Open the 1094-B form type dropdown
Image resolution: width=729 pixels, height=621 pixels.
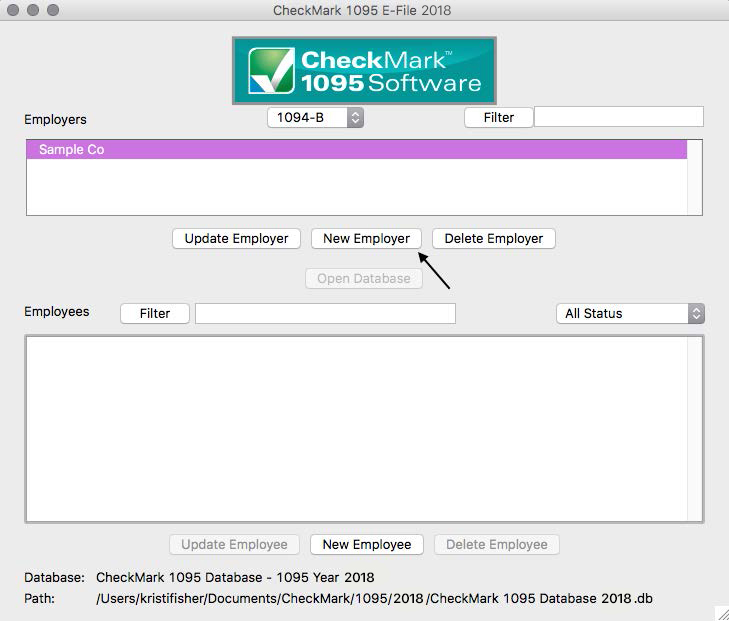tap(315, 118)
